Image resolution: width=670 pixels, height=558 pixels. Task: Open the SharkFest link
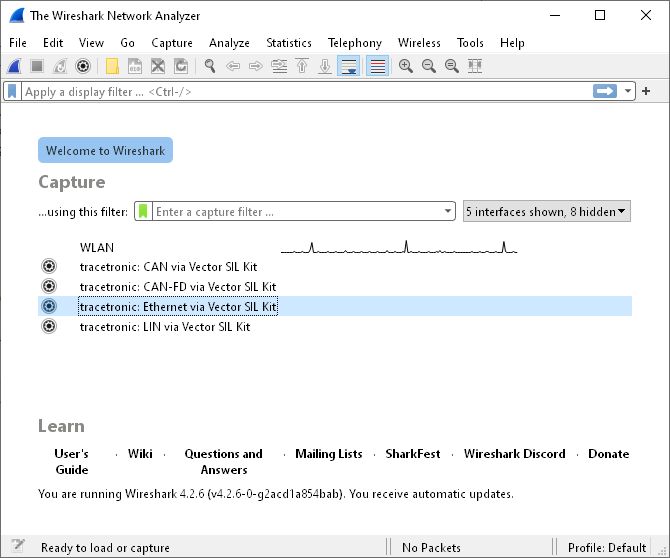413,454
